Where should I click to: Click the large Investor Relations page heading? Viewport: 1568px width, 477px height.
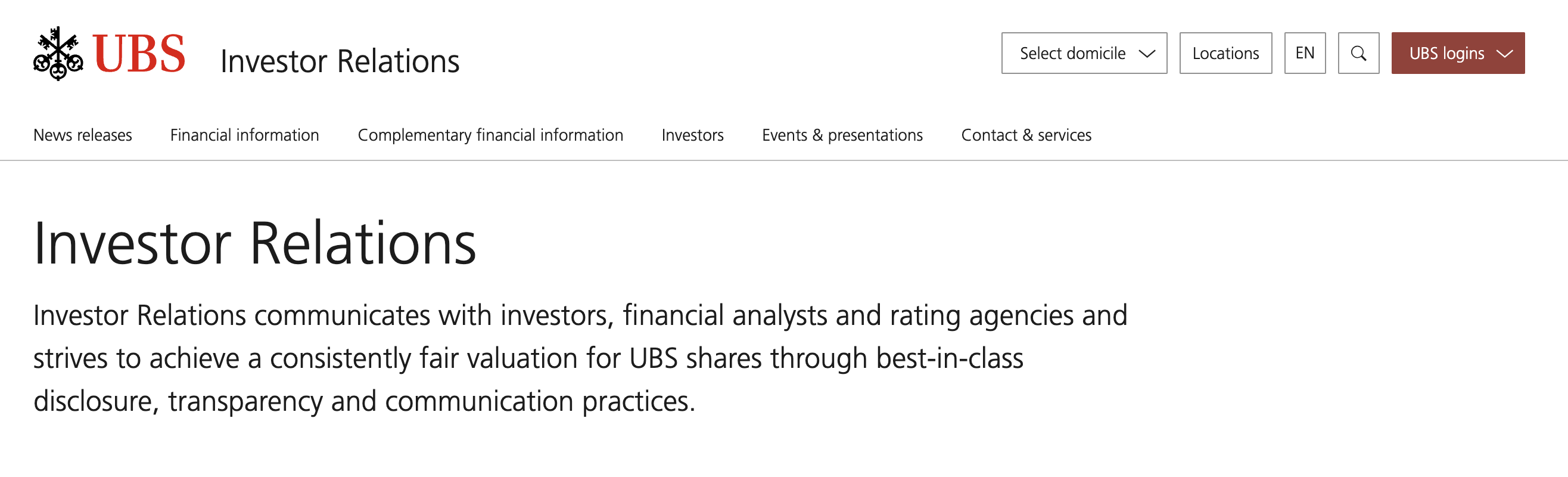pyautogui.click(x=254, y=244)
